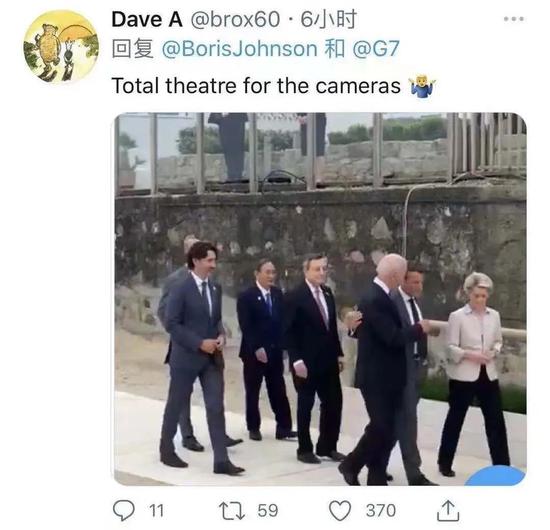Tap the reply speech bubble icon
Image resolution: width=550 pixels, height=530 pixels.
tap(124, 510)
